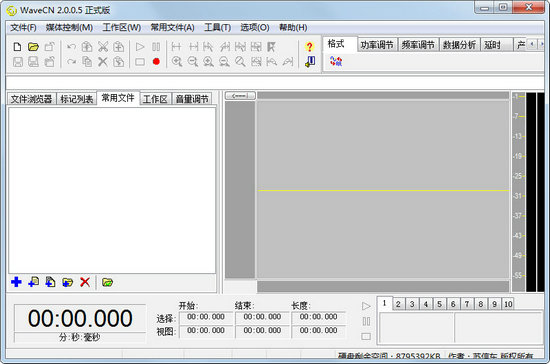Click the plain magnifier zoom icon
This screenshot has height=364, width=550.
[x=240, y=62]
